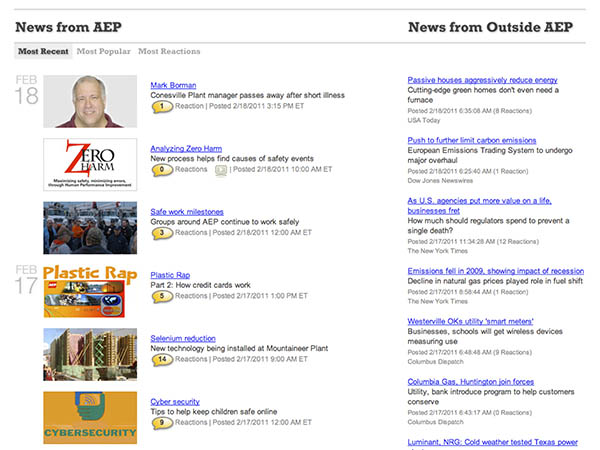Click the 'News from Outside AEP' heading
This screenshot has width=600, height=450.
[x=491, y=27]
